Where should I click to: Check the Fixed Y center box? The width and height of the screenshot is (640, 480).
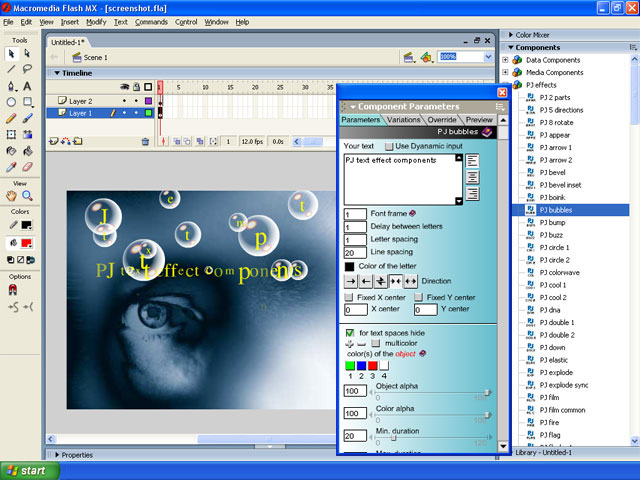click(418, 297)
